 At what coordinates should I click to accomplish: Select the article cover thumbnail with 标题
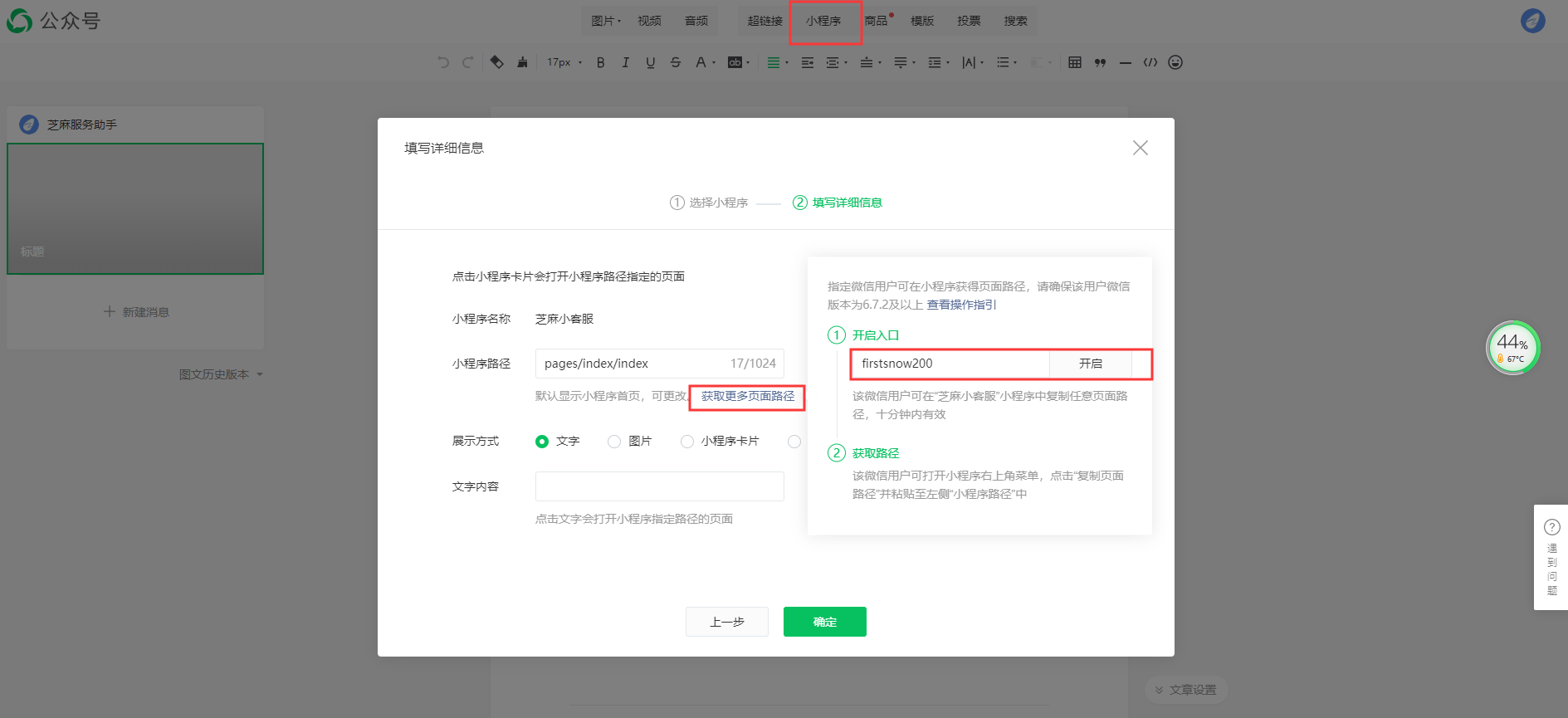point(135,208)
